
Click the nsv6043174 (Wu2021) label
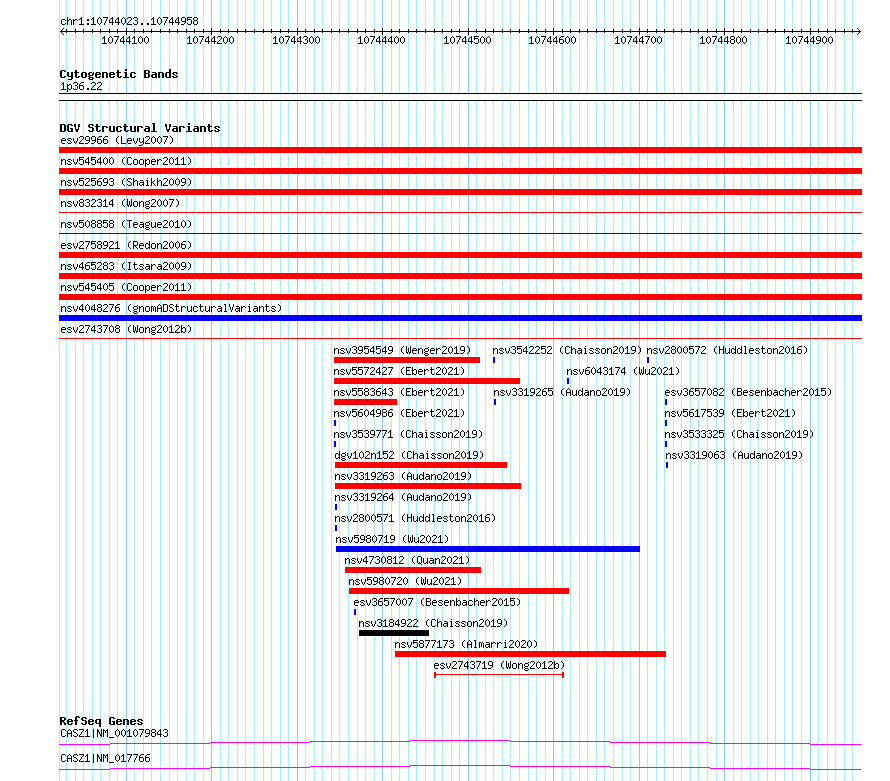tap(623, 371)
